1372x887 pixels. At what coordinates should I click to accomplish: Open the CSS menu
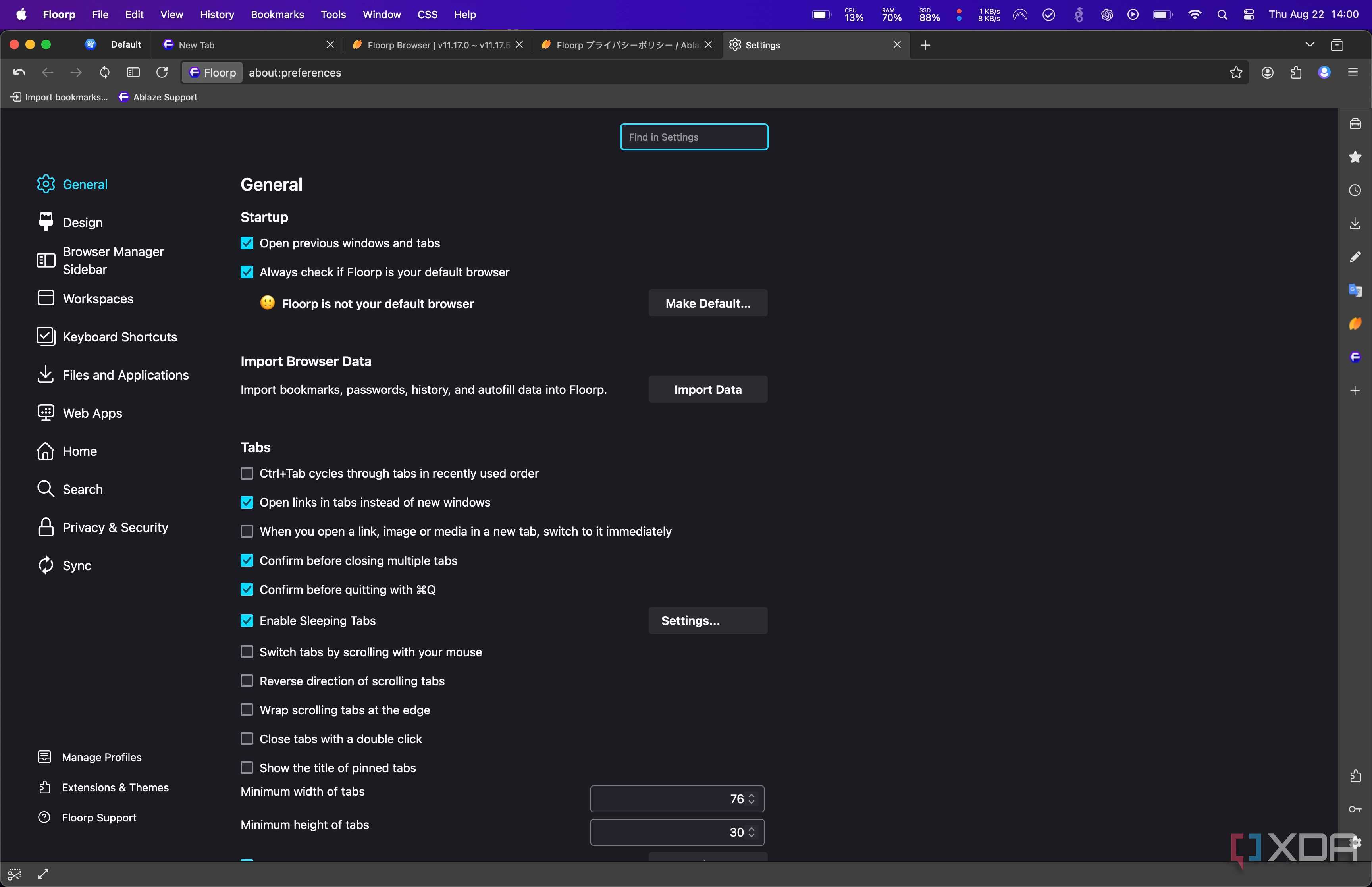(x=427, y=14)
